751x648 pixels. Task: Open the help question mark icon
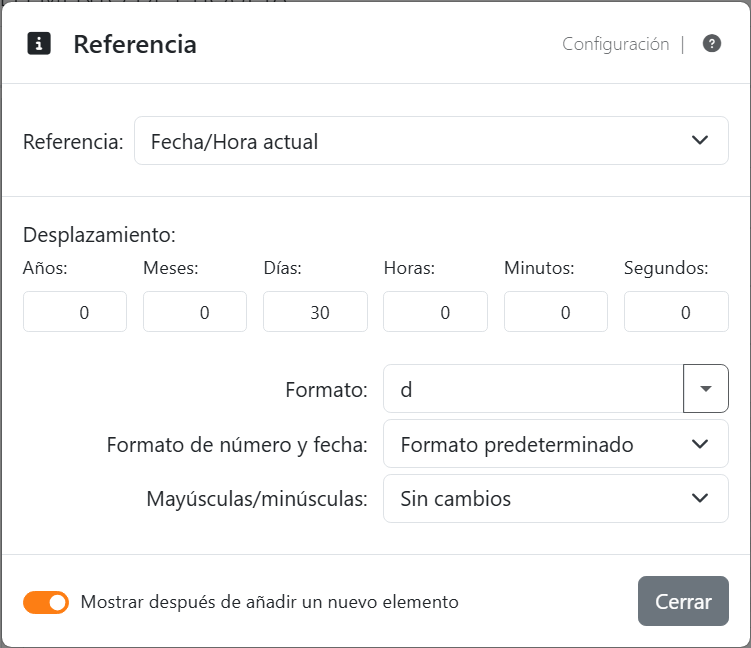(x=712, y=44)
